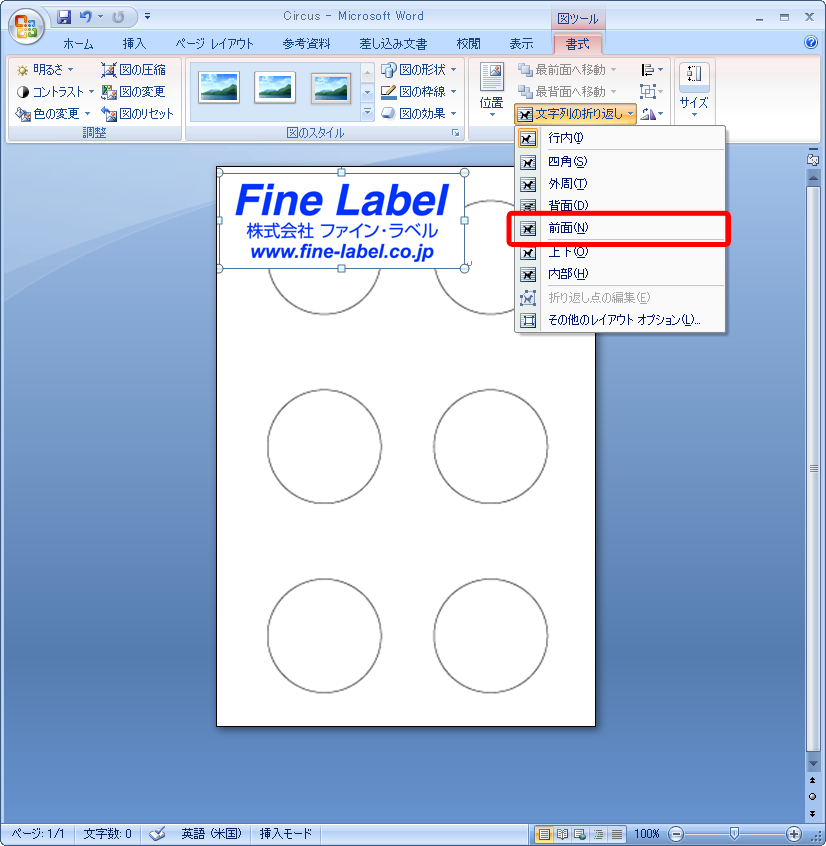Click next page browse arrow
The height and width of the screenshot is (846, 826).
pyautogui.click(x=813, y=814)
